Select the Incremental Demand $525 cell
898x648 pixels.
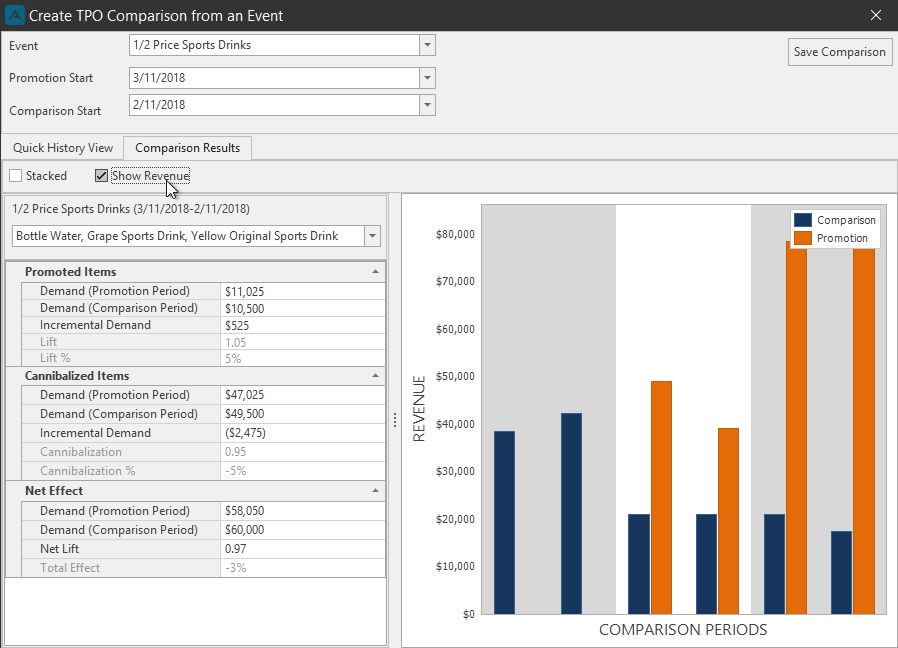coord(302,325)
